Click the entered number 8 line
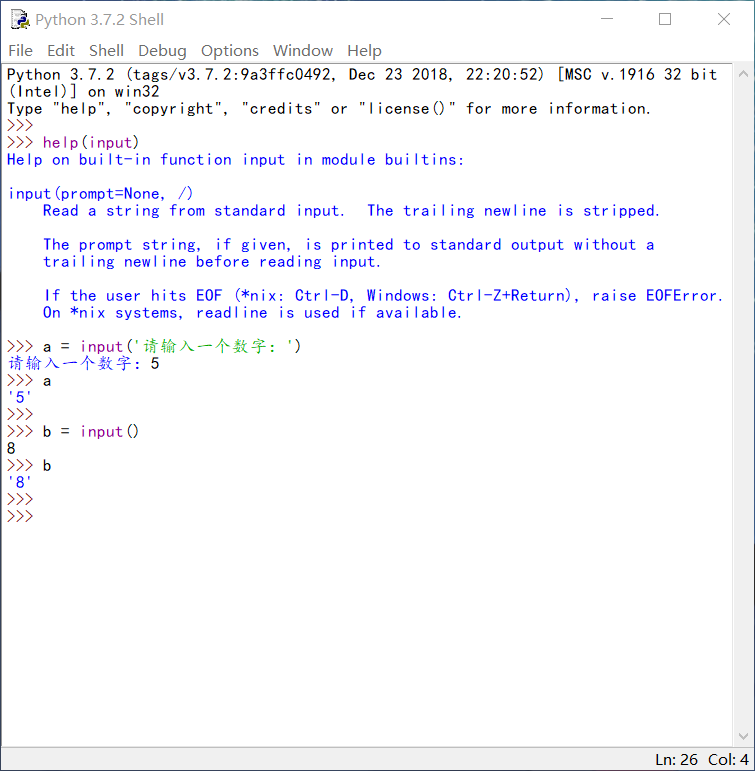The image size is (755, 771). (11, 448)
